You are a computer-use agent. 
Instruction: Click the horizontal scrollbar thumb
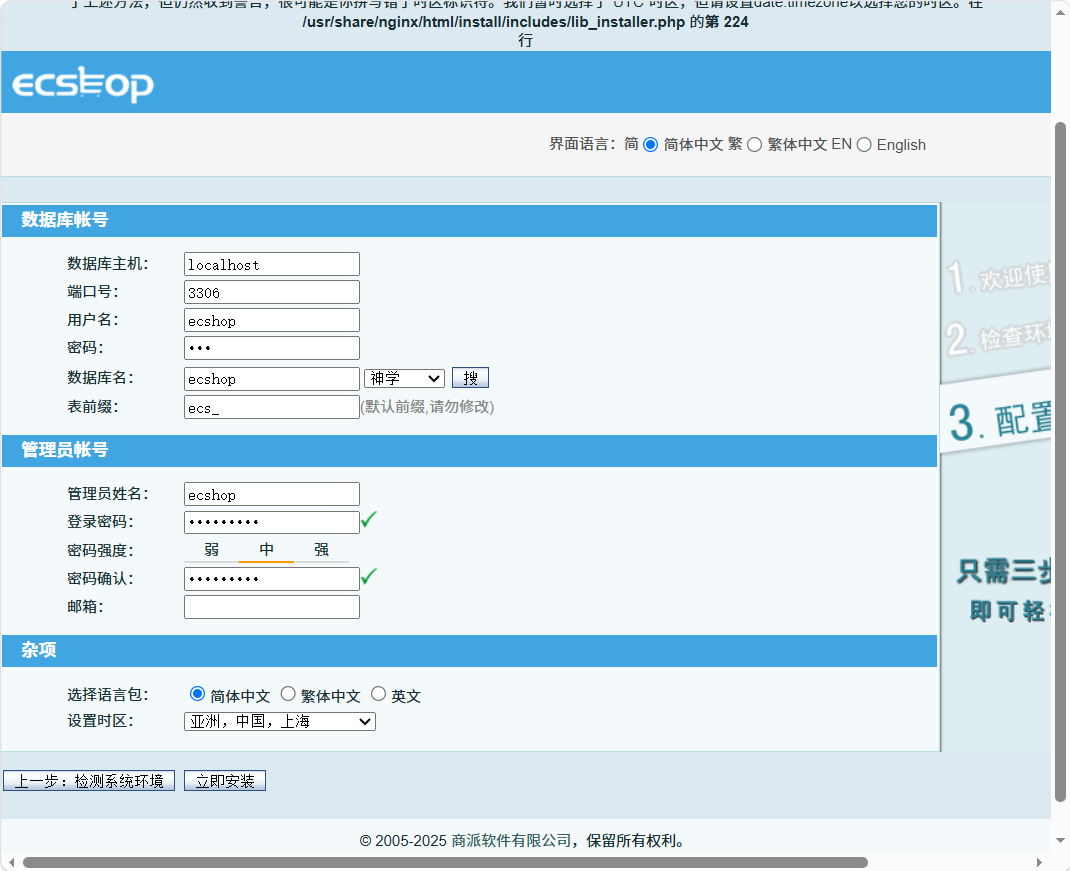[445, 863]
